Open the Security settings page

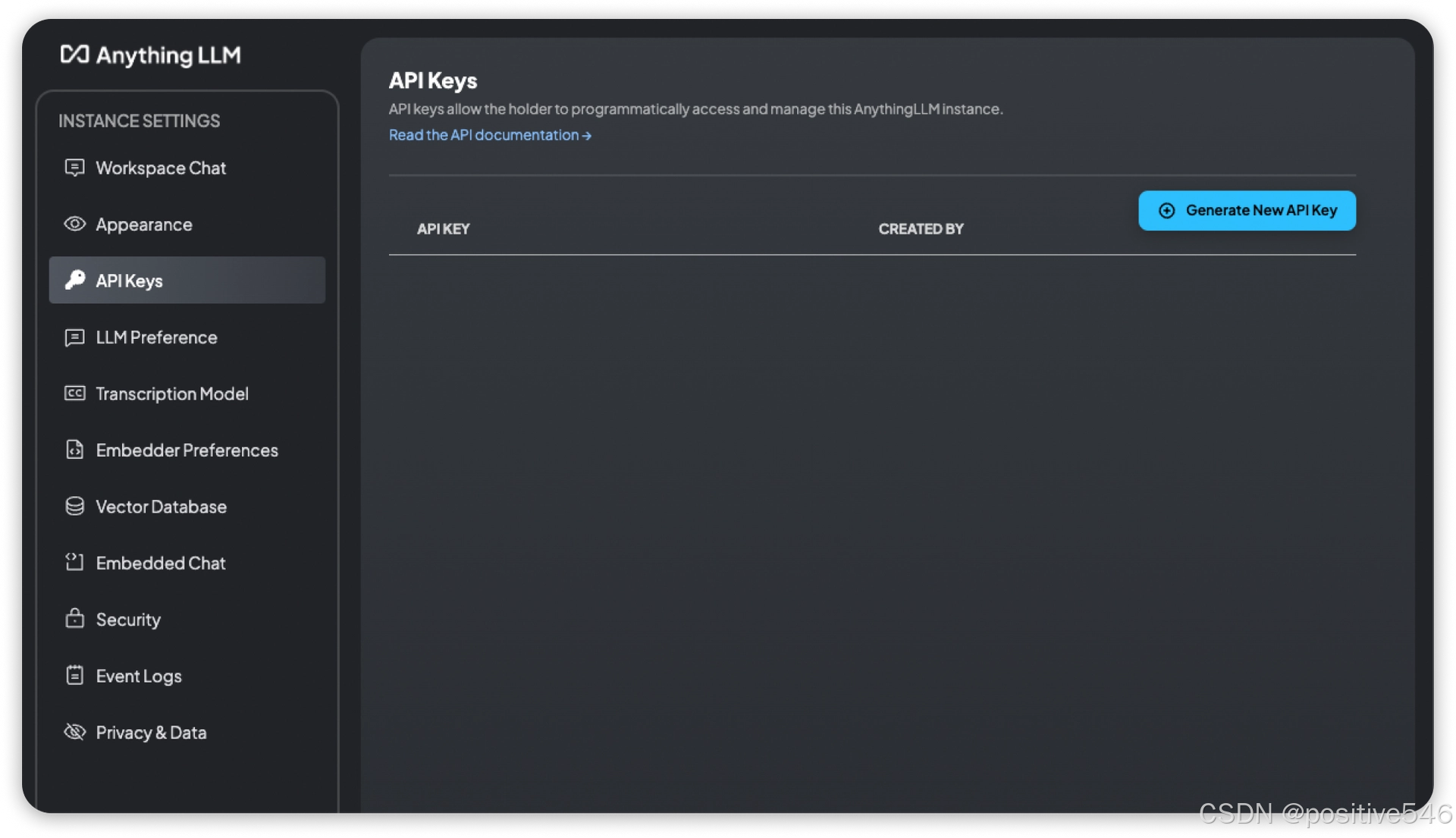(x=128, y=620)
